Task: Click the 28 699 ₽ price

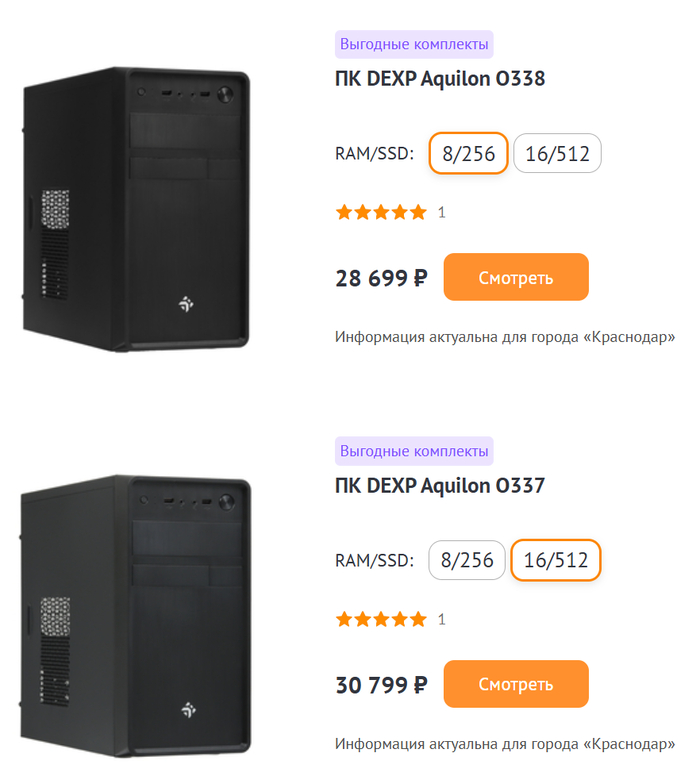Action: point(381,278)
